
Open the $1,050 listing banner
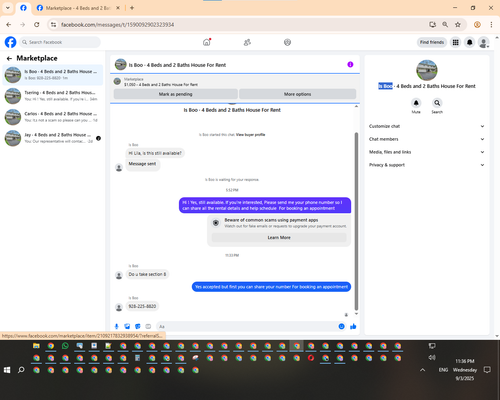(x=235, y=82)
